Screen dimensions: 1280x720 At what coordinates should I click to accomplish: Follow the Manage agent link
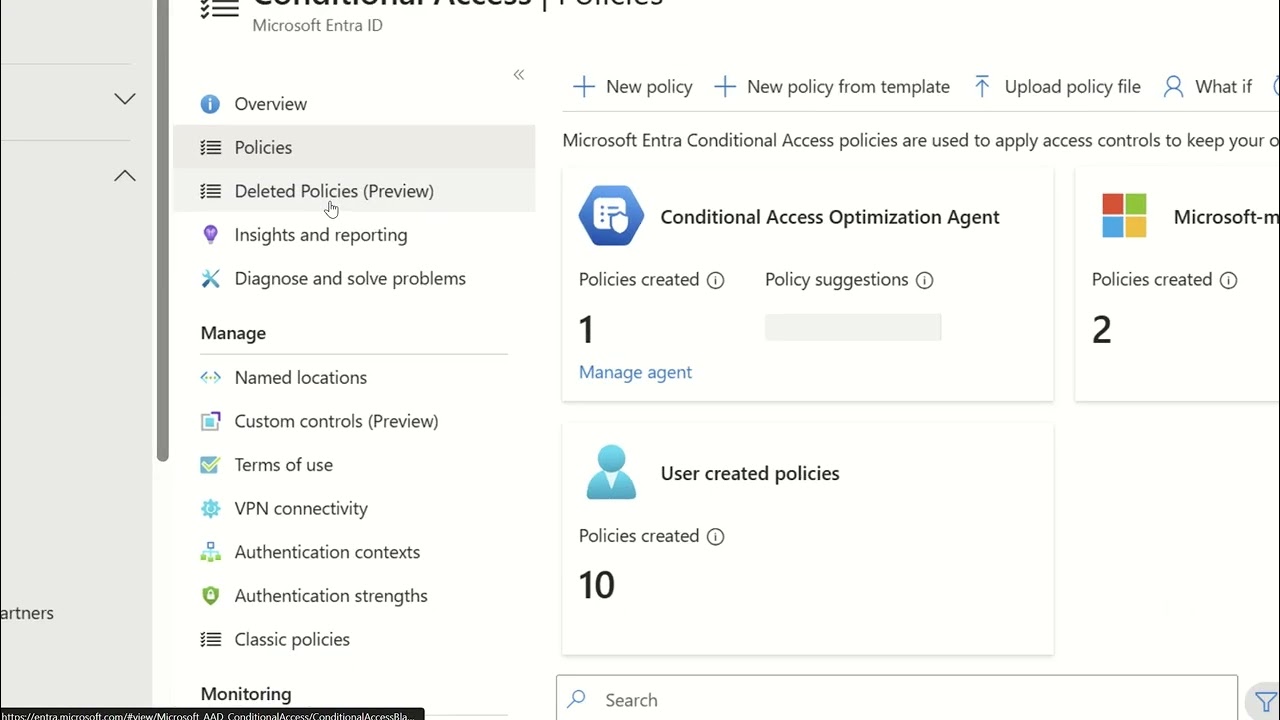635,372
